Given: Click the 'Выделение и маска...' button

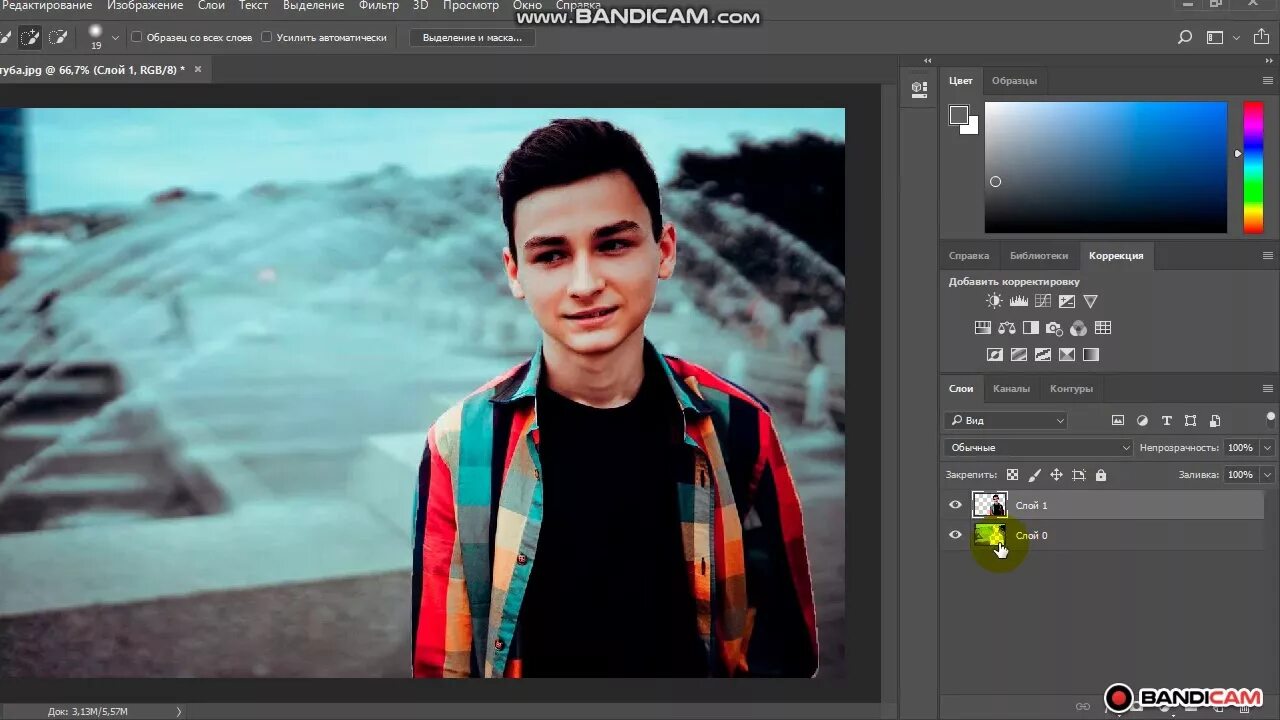Looking at the screenshot, I should click(x=473, y=37).
